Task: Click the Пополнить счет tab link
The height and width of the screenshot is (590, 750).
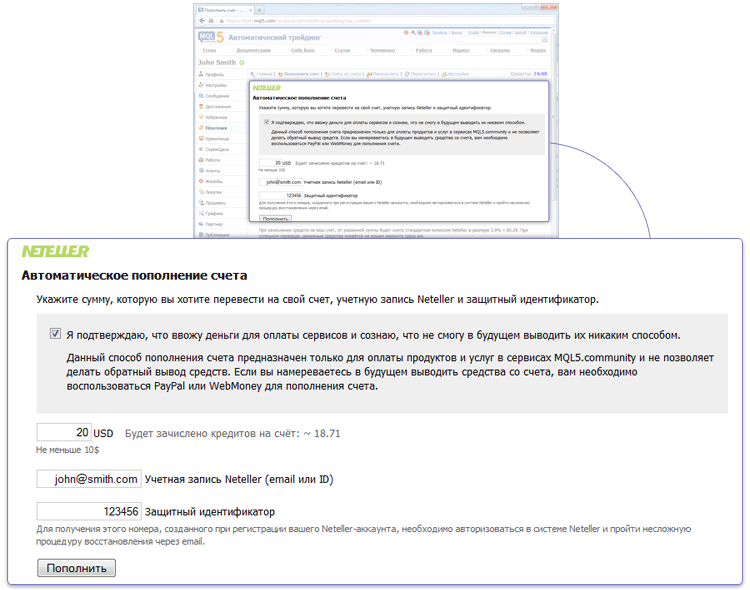Action: coord(301,74)
